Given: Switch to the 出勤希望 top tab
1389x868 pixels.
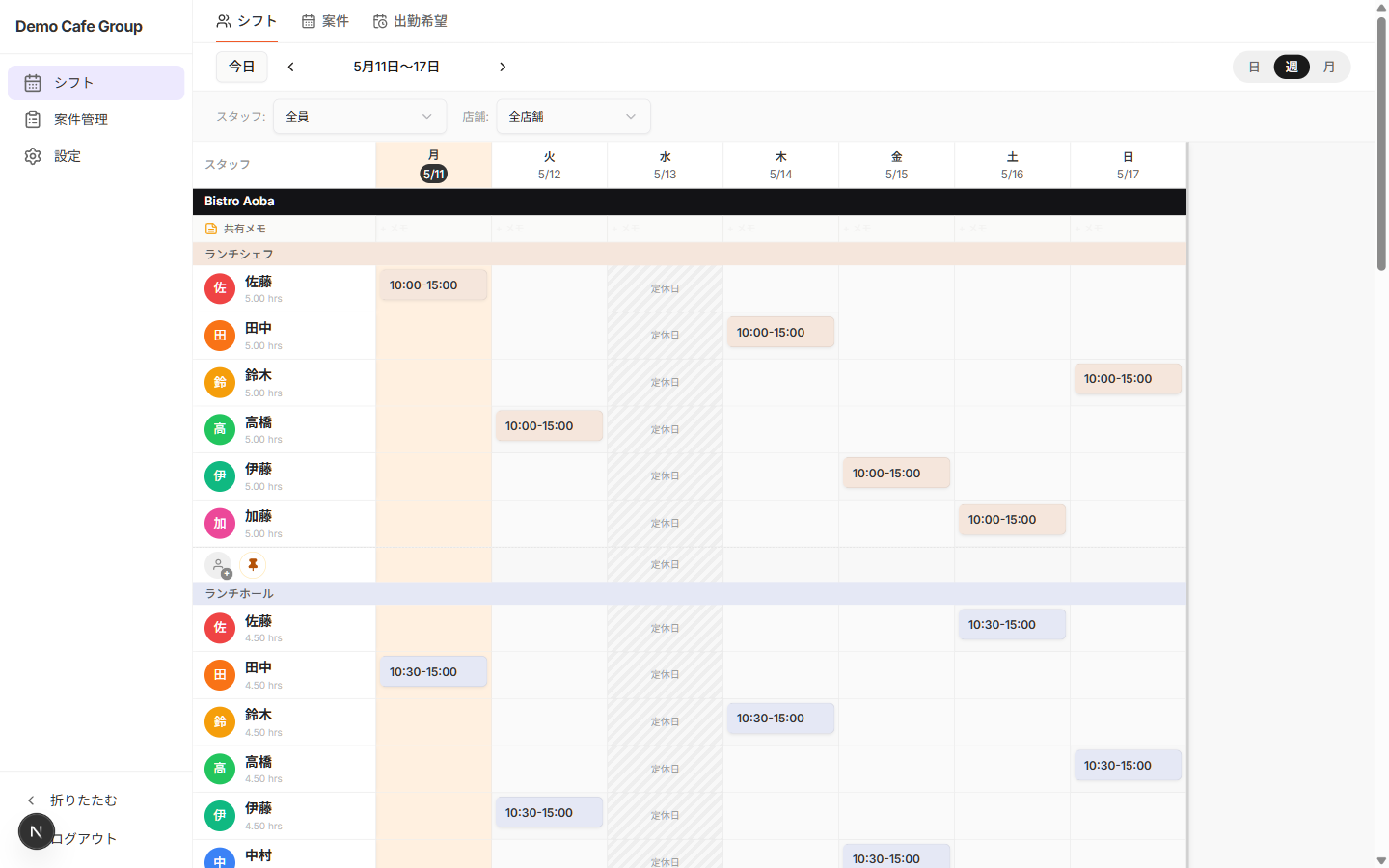Looking at the screenshot, I should pos(410,21).
